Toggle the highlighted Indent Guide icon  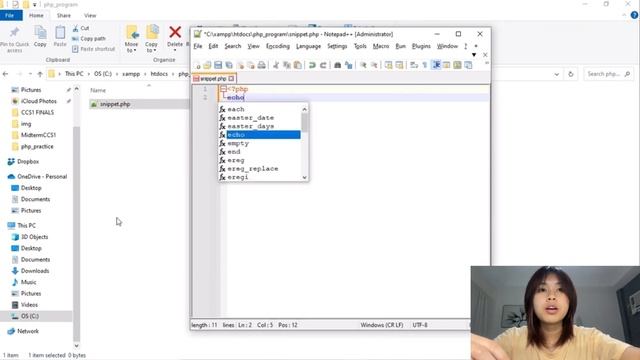coord(436,65)
